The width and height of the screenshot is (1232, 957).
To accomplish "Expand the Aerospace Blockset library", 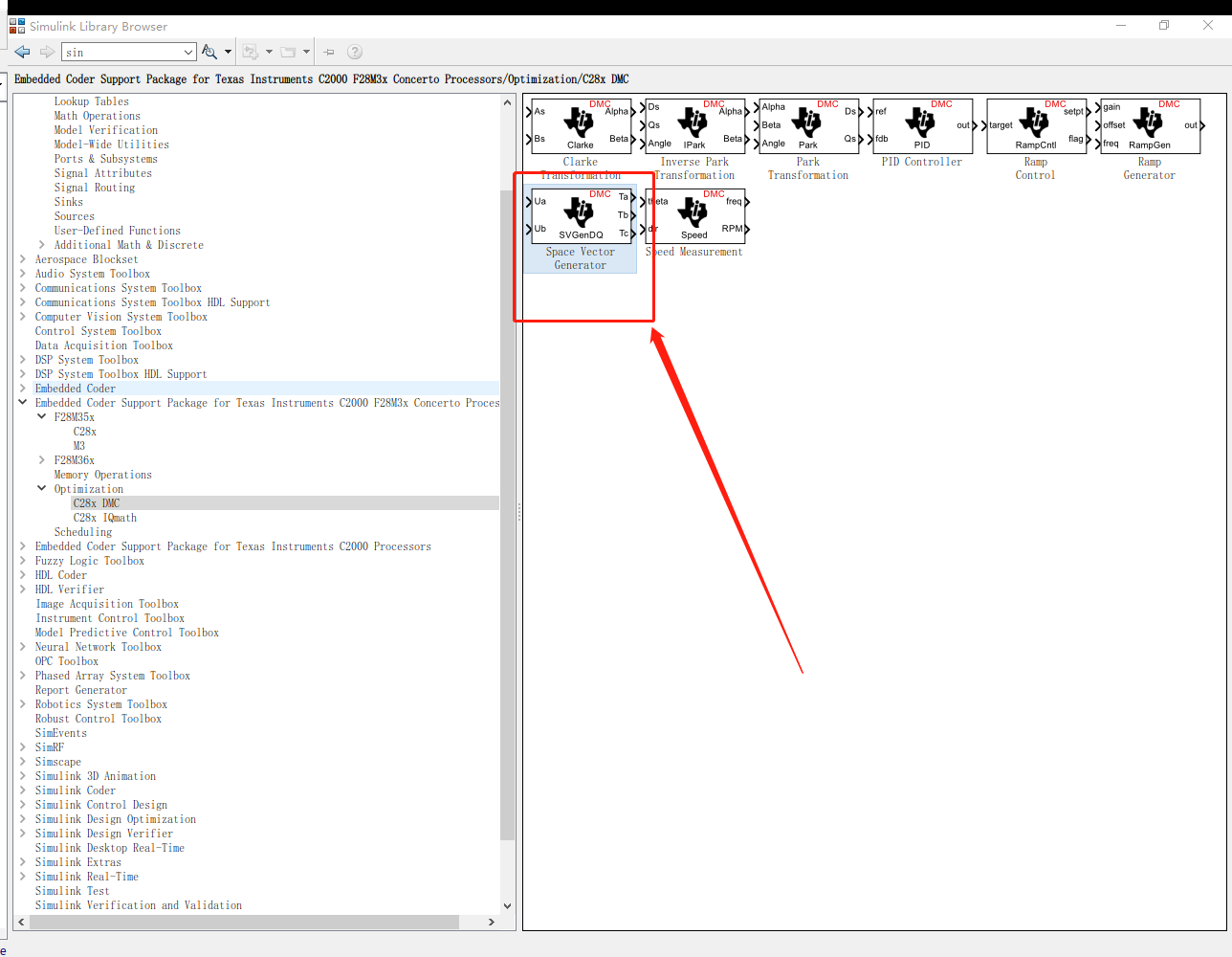I will click(x=23, y=259).
